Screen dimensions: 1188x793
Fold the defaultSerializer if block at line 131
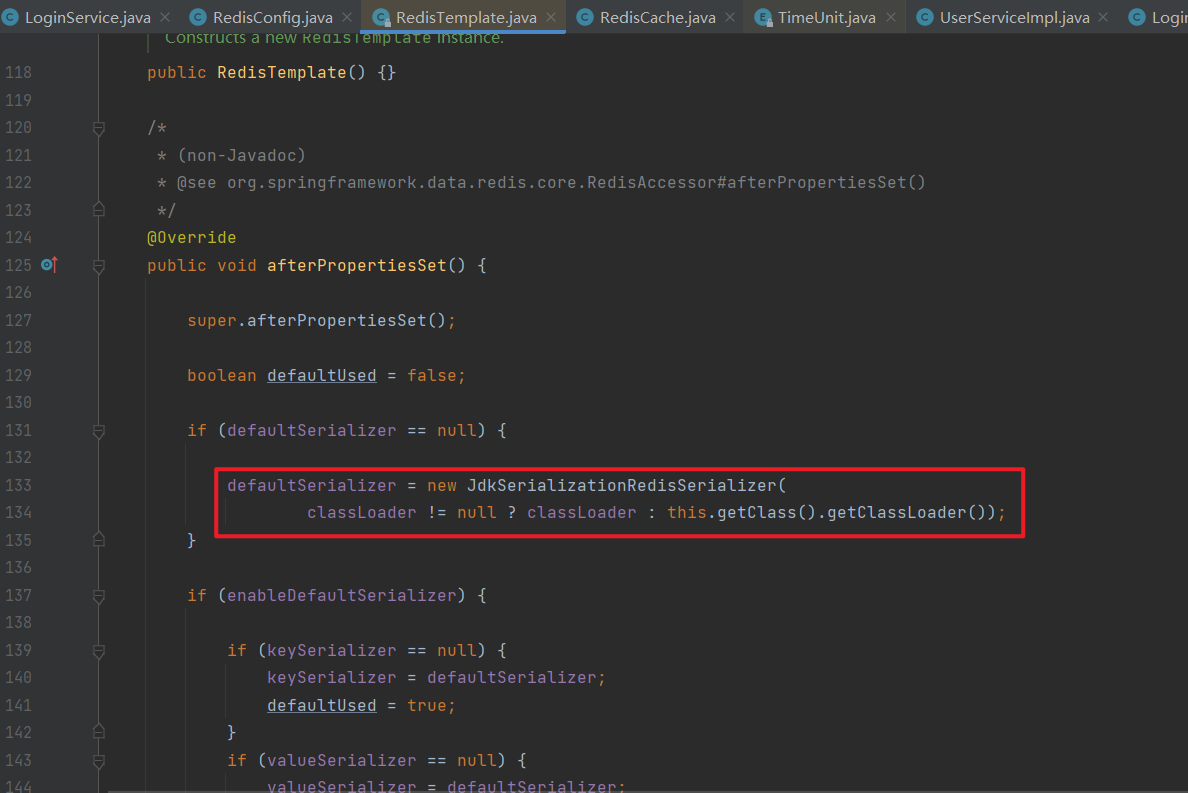point(98,431)
